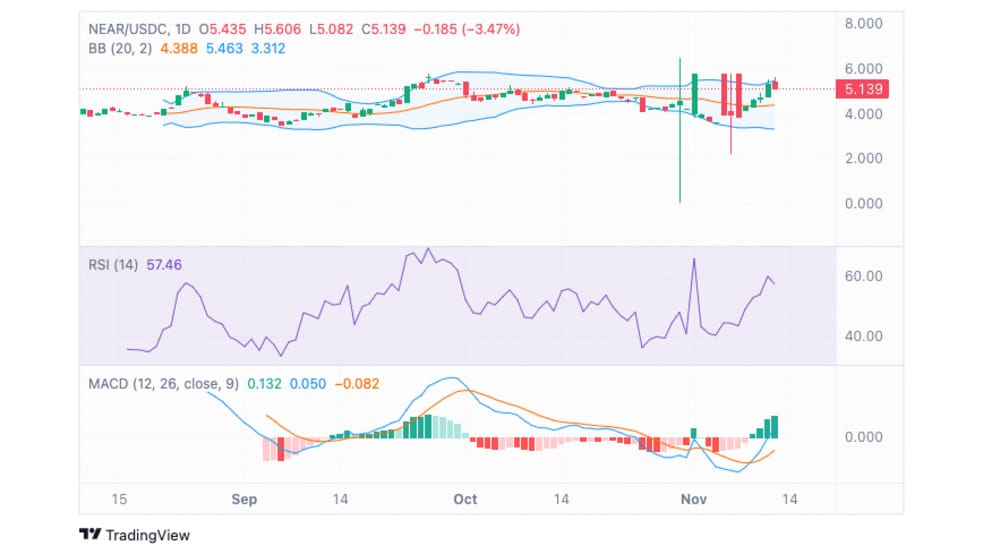The height and width of the screenshot is (554, 984).
Task: Click the green MACD histogram value 0.132
Action: click(264, 383)
